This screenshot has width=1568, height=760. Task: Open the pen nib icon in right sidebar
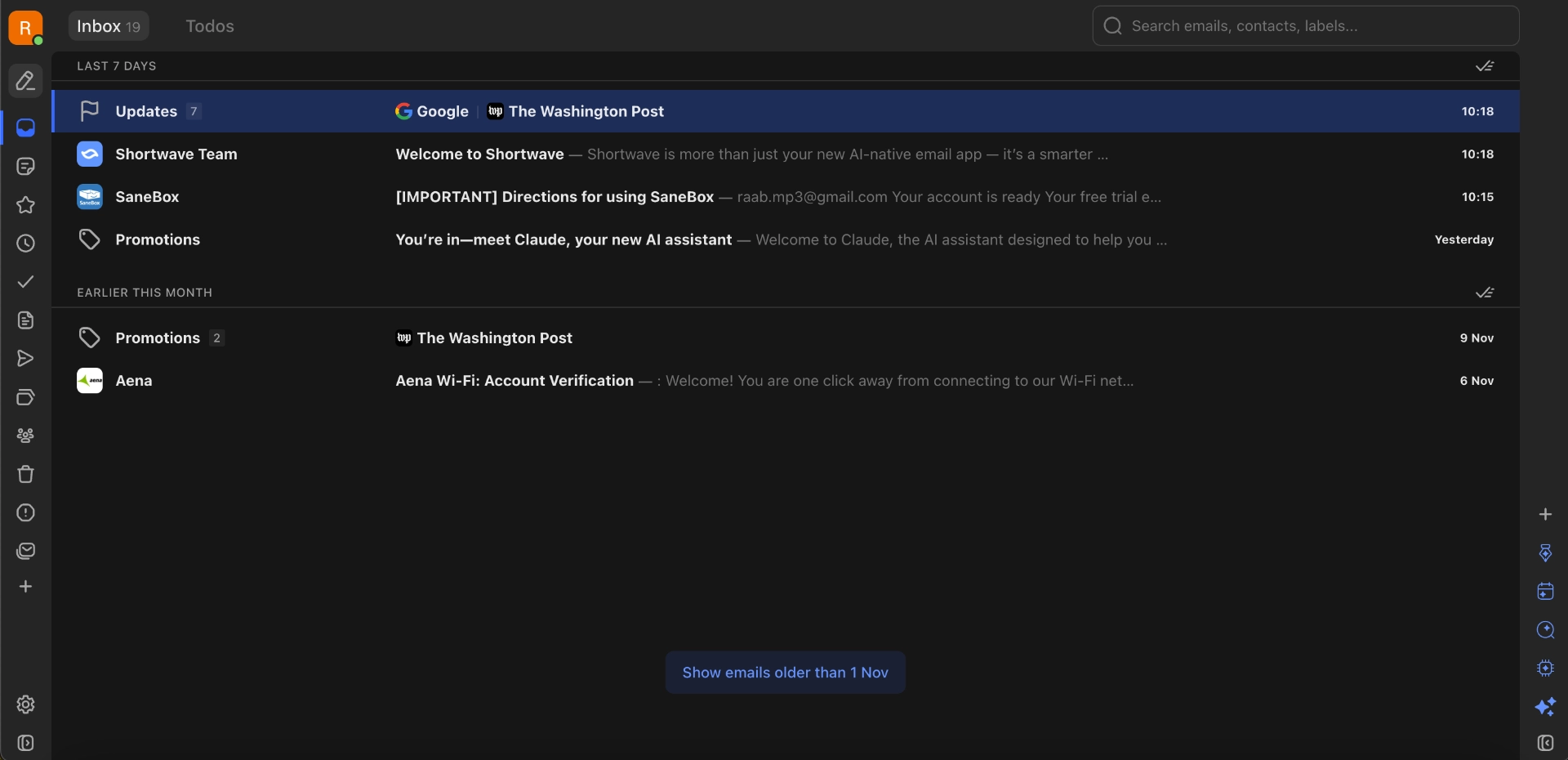click(x=1545, y=552)
